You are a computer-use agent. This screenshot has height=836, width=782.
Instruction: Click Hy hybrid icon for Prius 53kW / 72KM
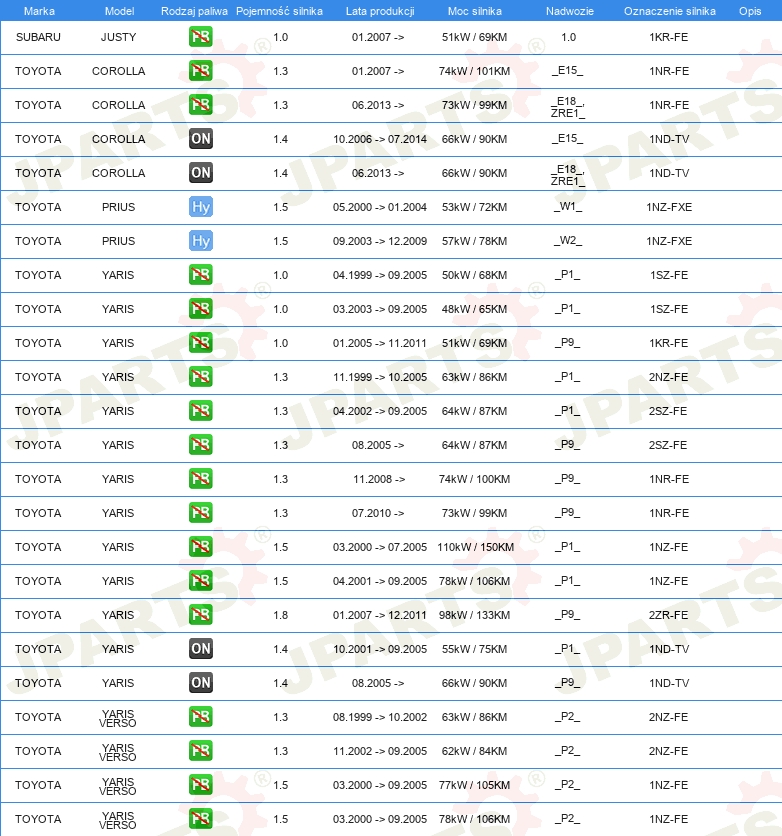tap(200, 207)
